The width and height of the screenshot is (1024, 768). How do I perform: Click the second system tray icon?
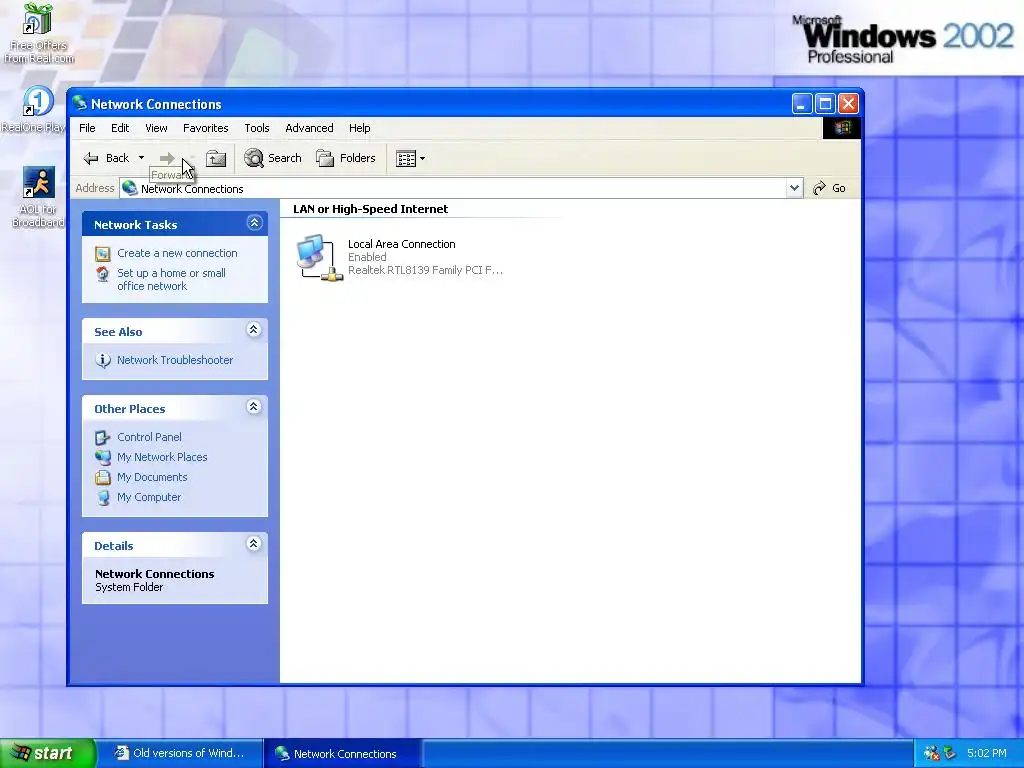click(x=950, y=753)
